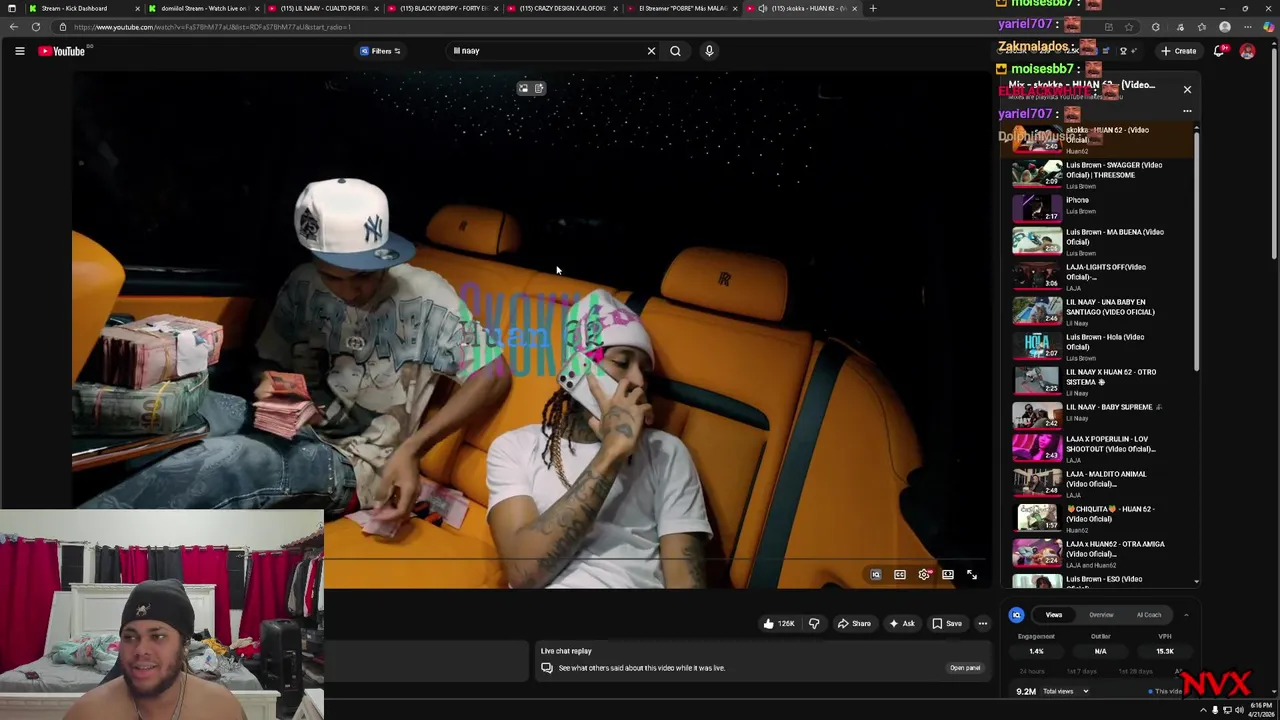
Task: Go to YouTube home via logo
Action: pos(62,51)
